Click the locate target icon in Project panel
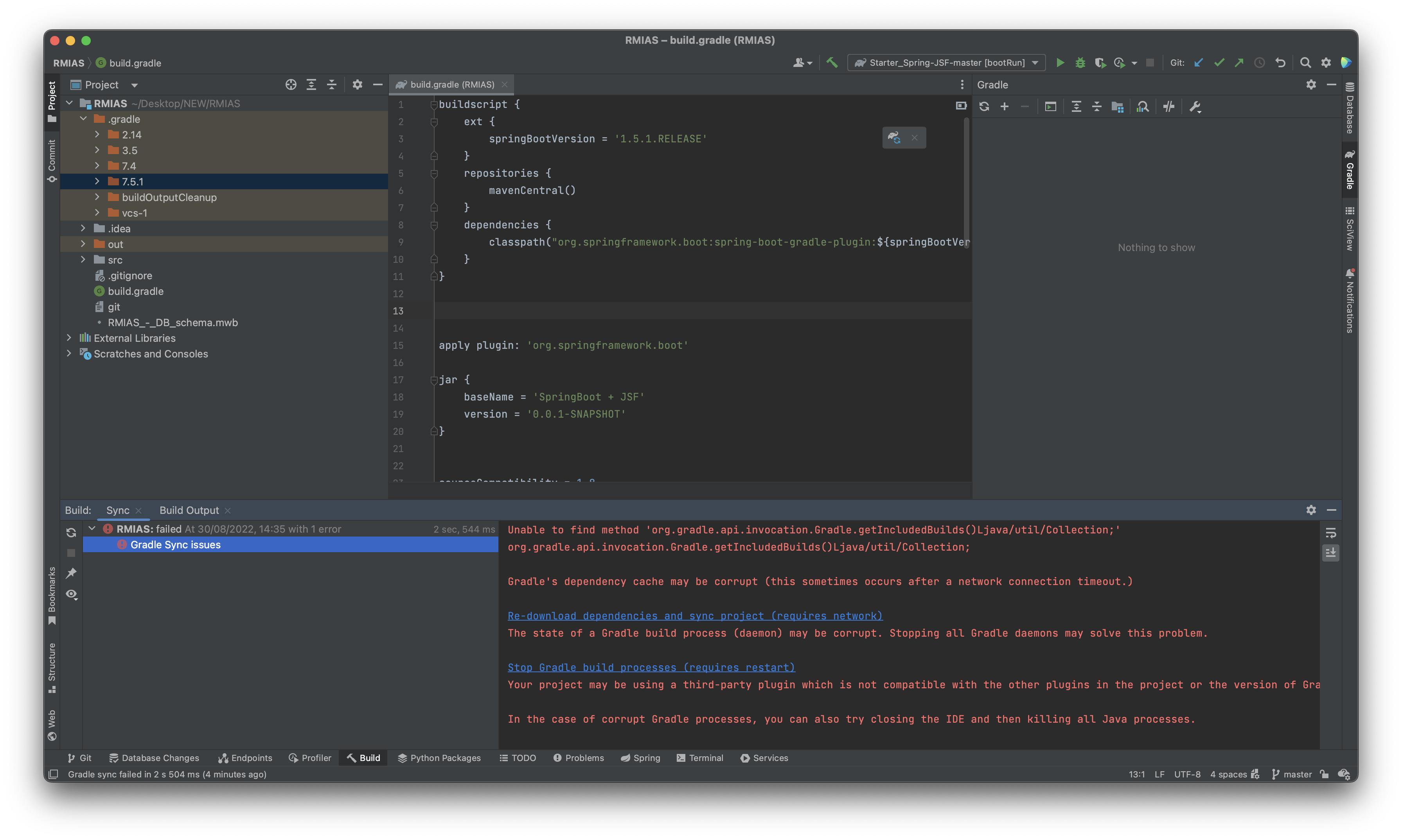Screen dimensions: 1402x840 [291, 85]
